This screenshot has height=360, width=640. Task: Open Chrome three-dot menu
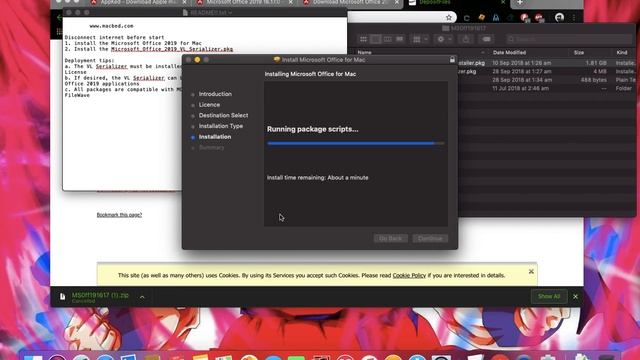tap(574, 18)
